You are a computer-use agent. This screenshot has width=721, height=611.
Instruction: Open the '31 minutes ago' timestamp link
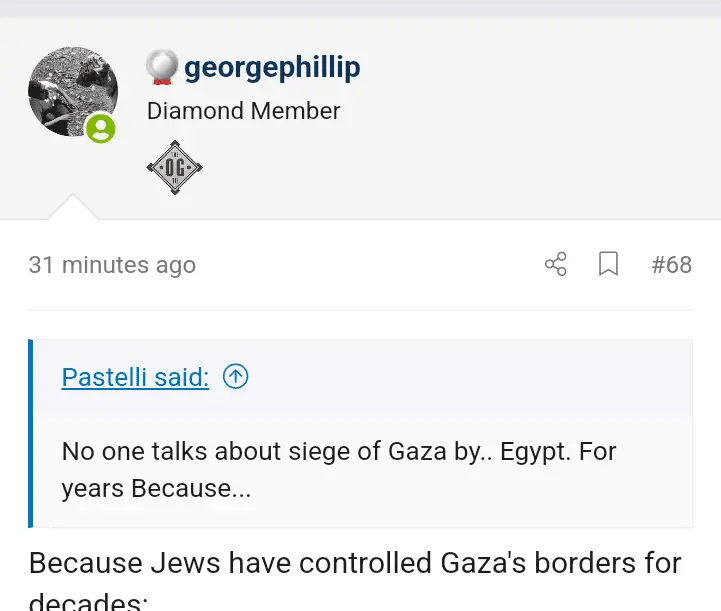112,265
